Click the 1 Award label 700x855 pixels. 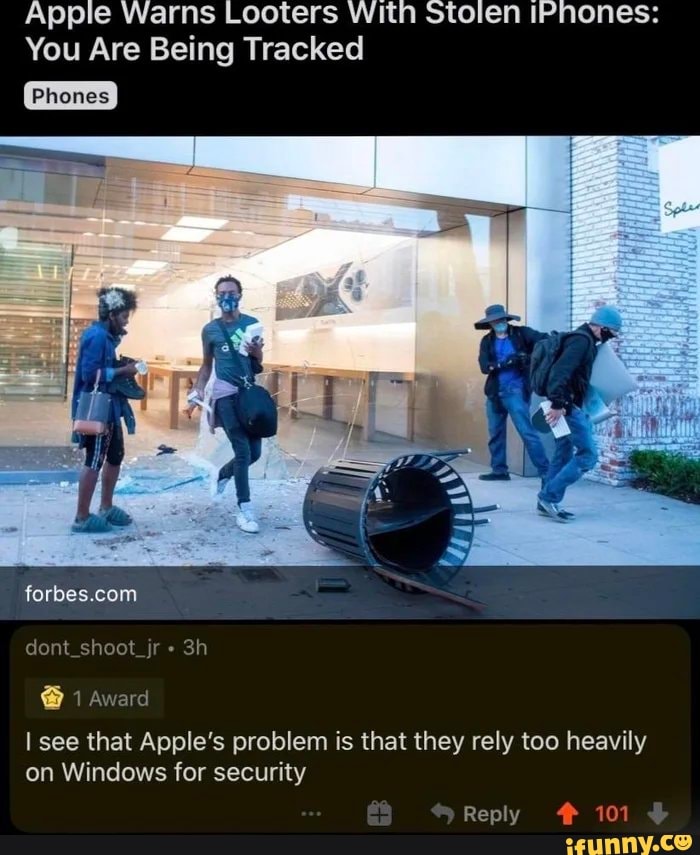[x=111, y=698]
